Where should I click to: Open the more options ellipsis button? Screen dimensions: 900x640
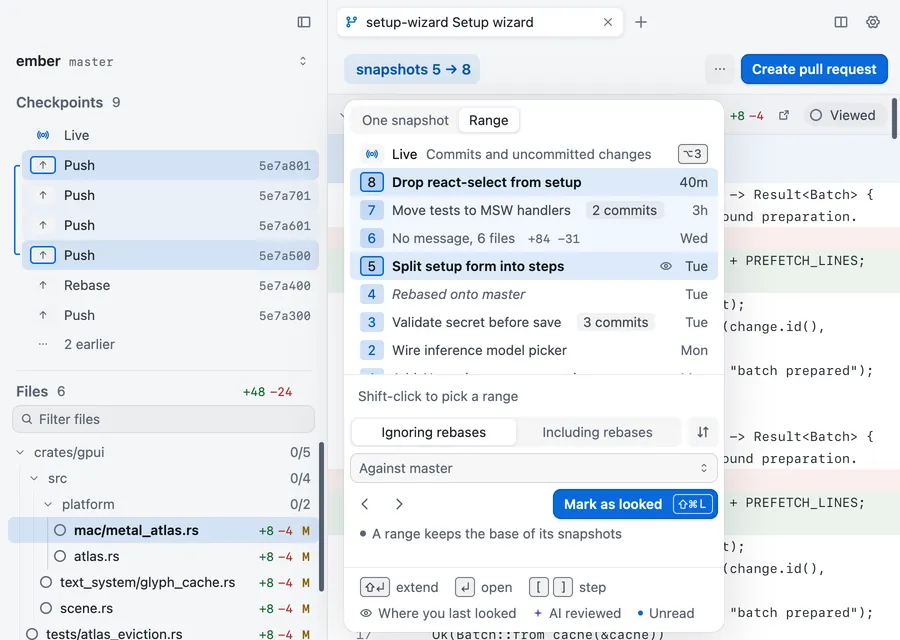[x=720, y=69]
